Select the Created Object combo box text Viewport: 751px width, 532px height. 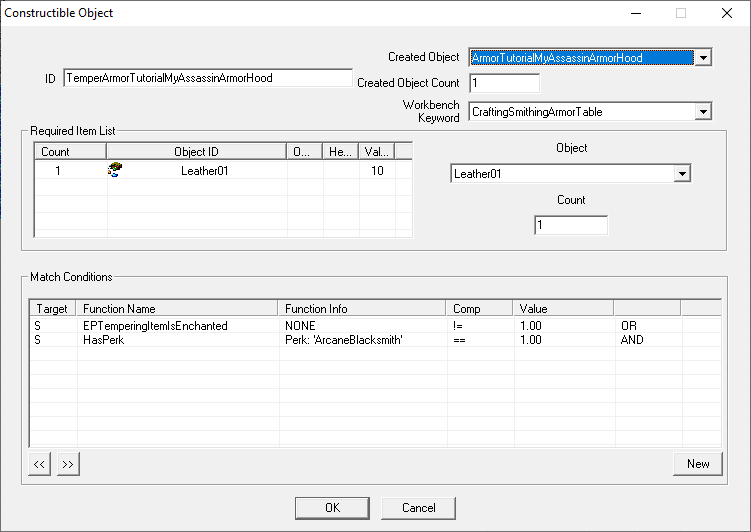tap(581, 58)
